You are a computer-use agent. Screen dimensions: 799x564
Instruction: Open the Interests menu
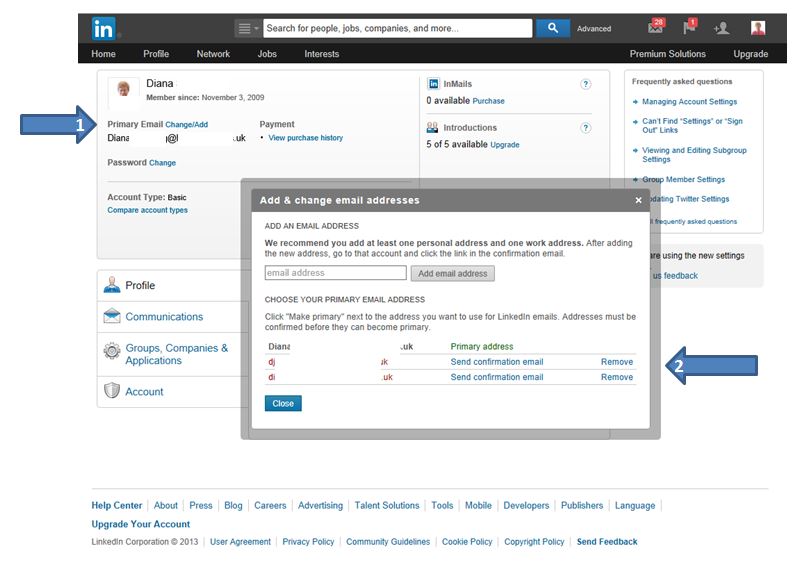pyautogui.click(x=322, y=54)
